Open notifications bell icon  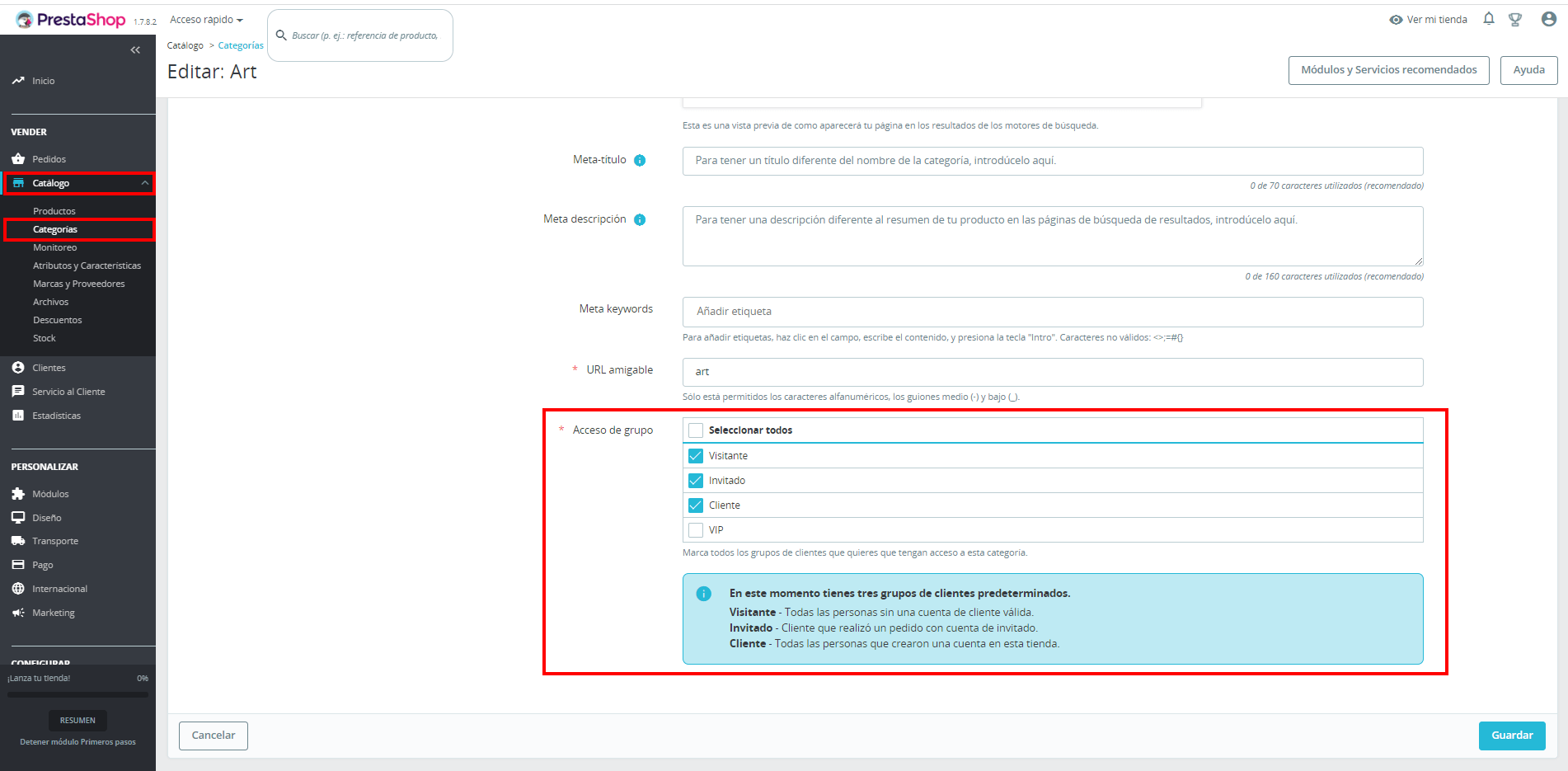(1489, 19)
